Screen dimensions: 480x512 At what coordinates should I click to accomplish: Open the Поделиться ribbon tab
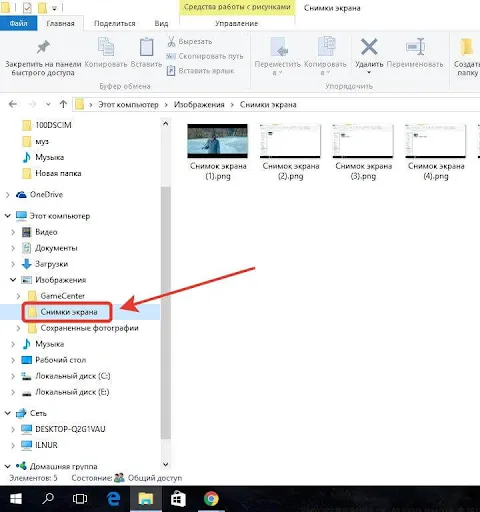coord(115,23)
